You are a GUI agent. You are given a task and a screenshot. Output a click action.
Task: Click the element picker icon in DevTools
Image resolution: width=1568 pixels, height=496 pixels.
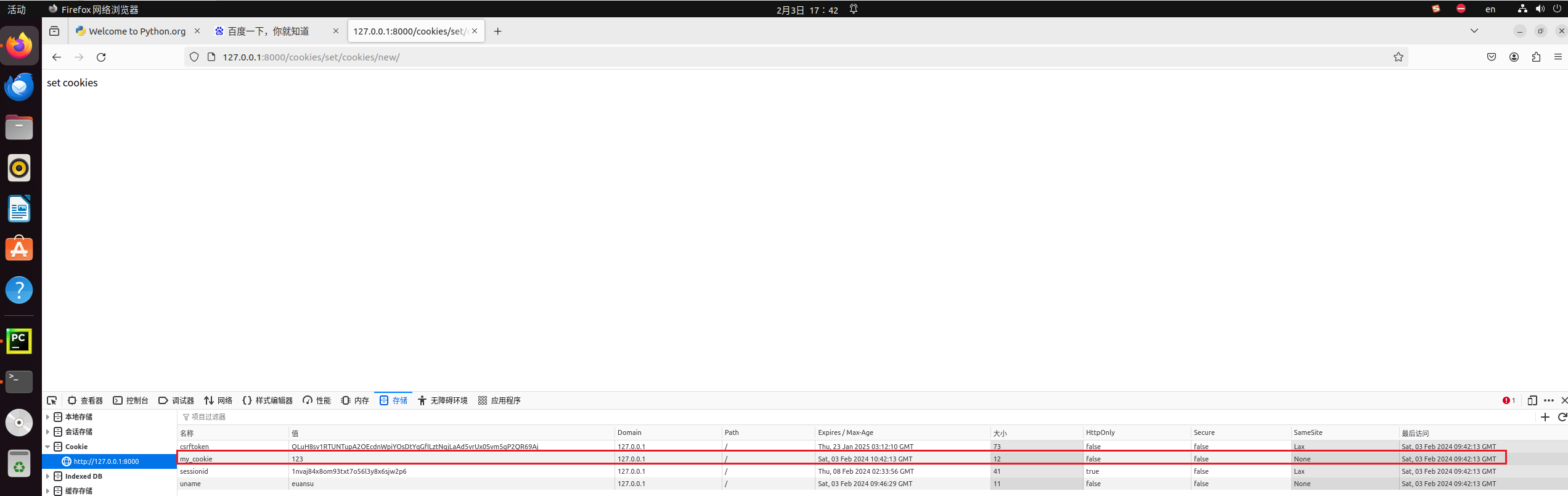[x=52, y=400]
